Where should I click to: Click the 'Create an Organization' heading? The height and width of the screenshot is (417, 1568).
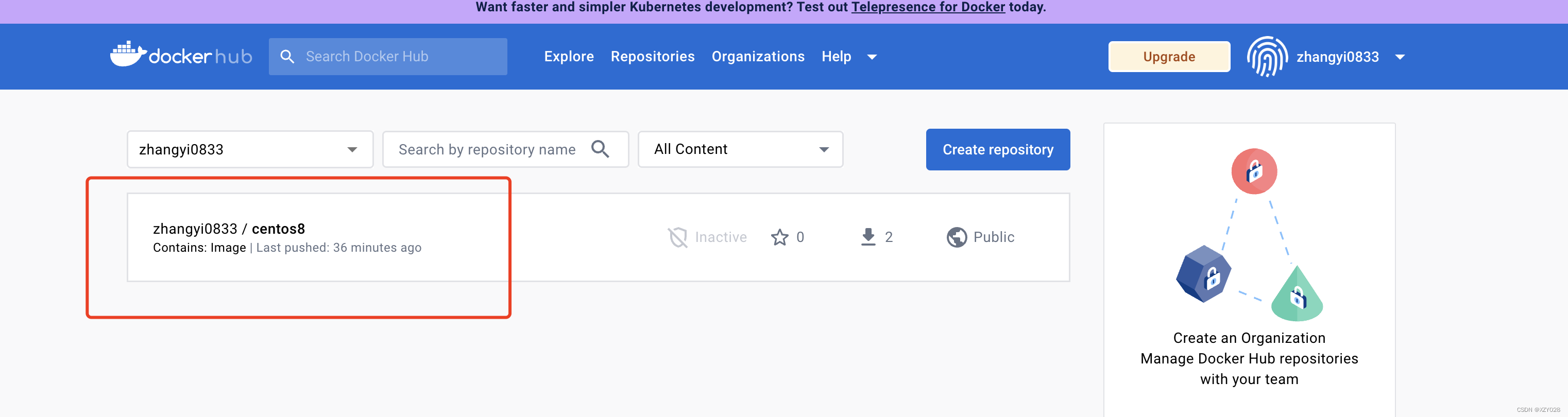[x=1250, y=338]
